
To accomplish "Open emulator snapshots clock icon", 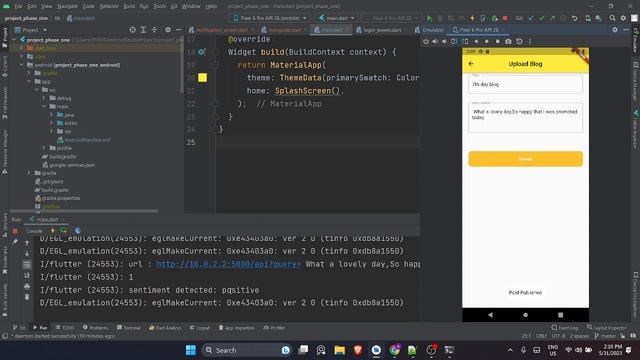I will (519, 41).
